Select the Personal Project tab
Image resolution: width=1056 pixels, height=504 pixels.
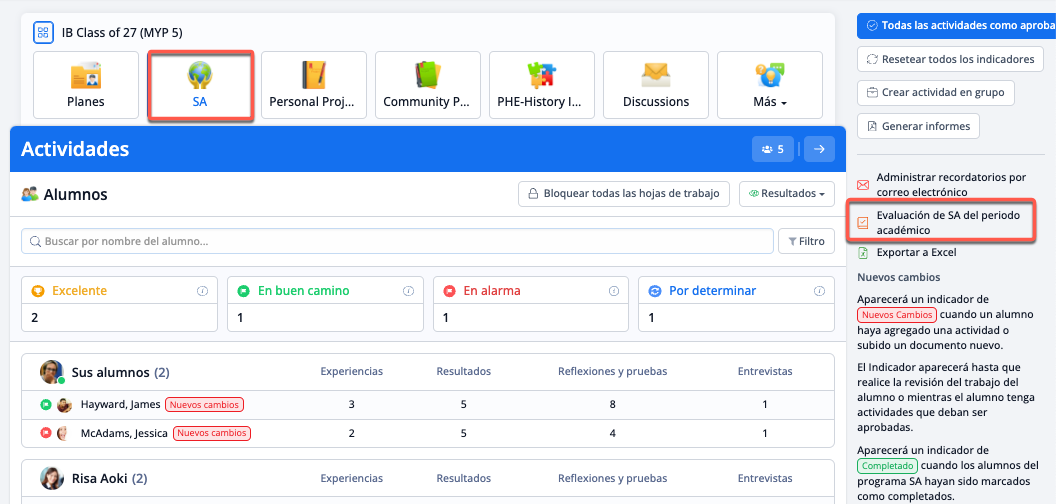[x=314, y=85]
